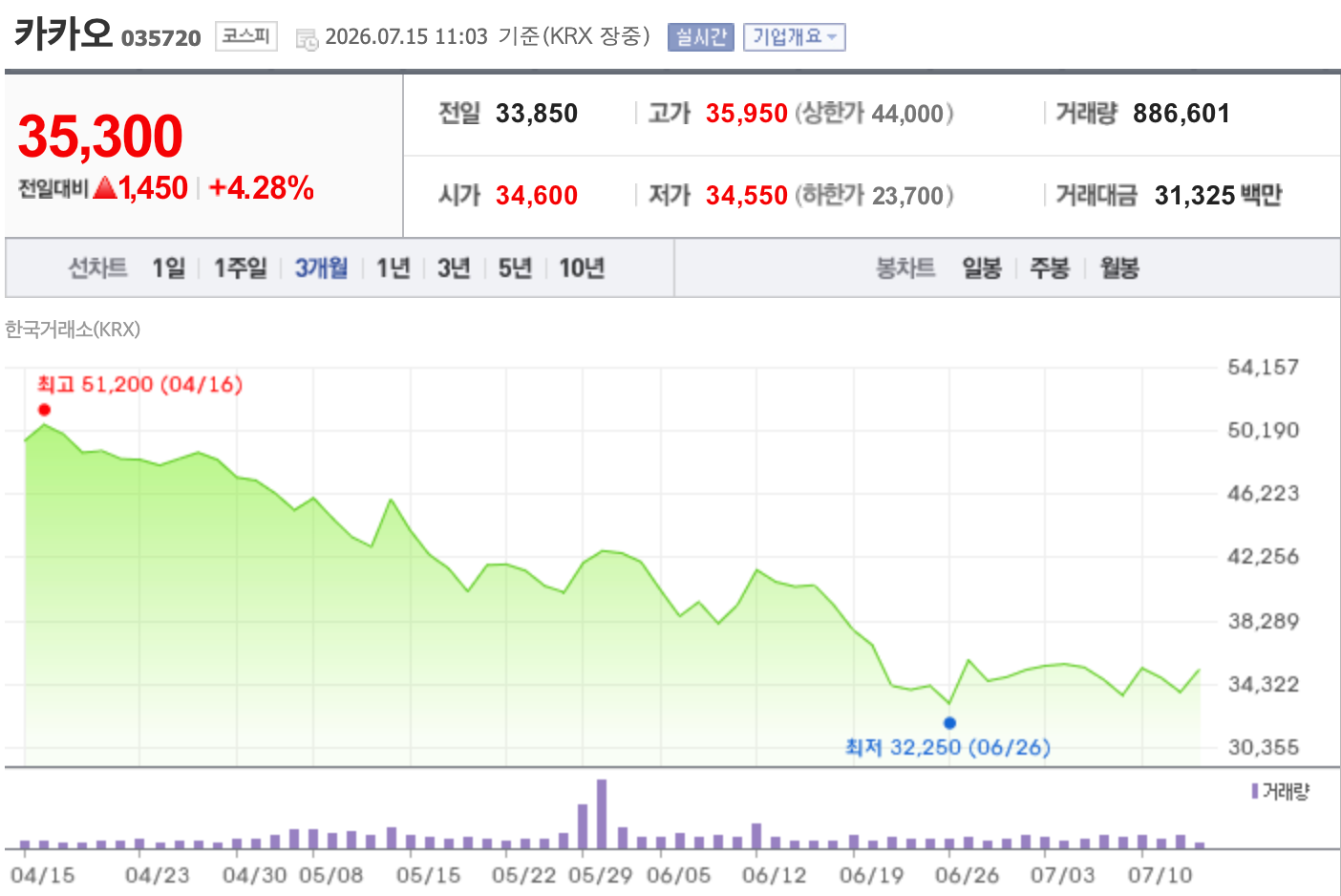Select the 1주일 line chart period
This screenshot has width=1341, height=896.
coord(241,267)
